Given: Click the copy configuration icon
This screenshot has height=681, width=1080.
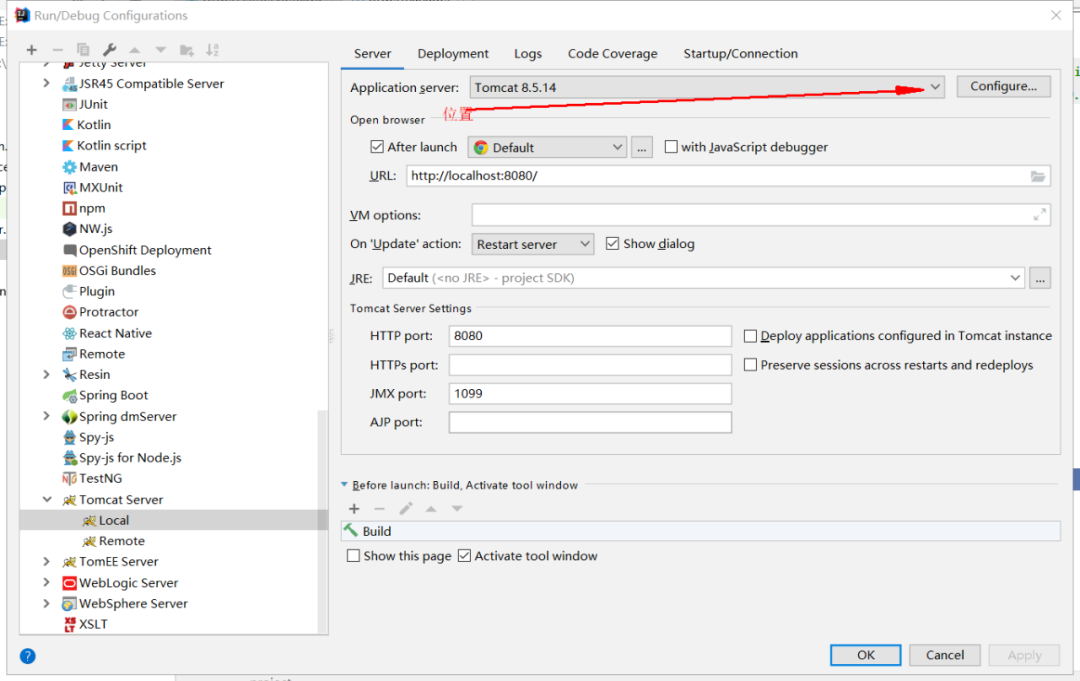Looking at the screenshot, I should tap(83, 50).
